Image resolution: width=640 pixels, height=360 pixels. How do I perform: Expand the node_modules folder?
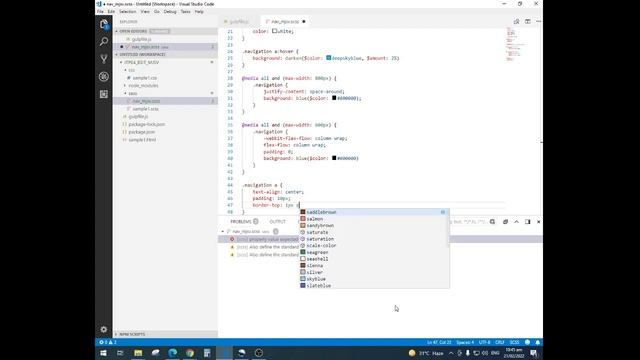click(165, 86)
